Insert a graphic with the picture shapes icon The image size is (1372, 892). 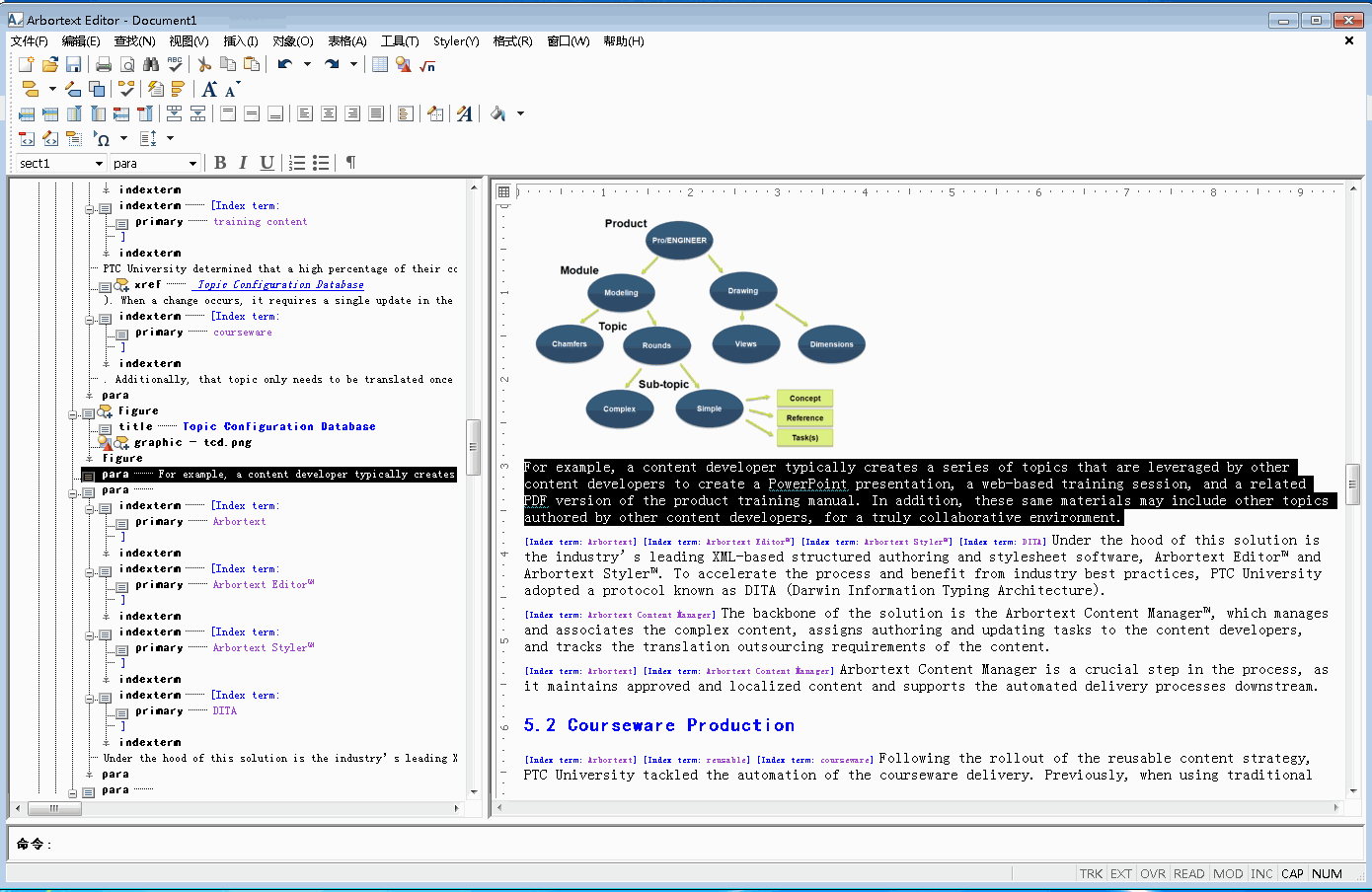[404, 64]
